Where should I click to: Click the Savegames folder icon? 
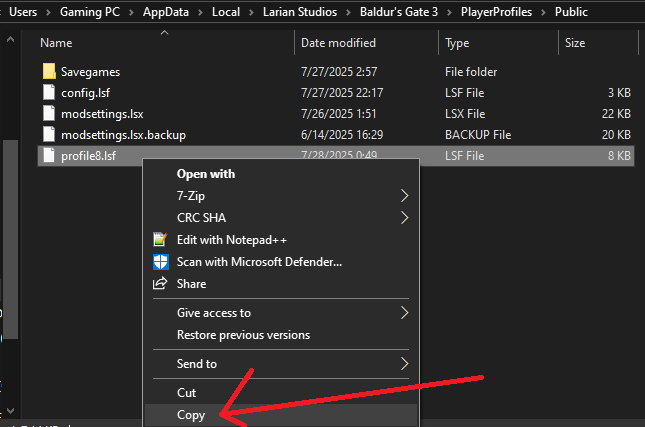click(50, 72)
